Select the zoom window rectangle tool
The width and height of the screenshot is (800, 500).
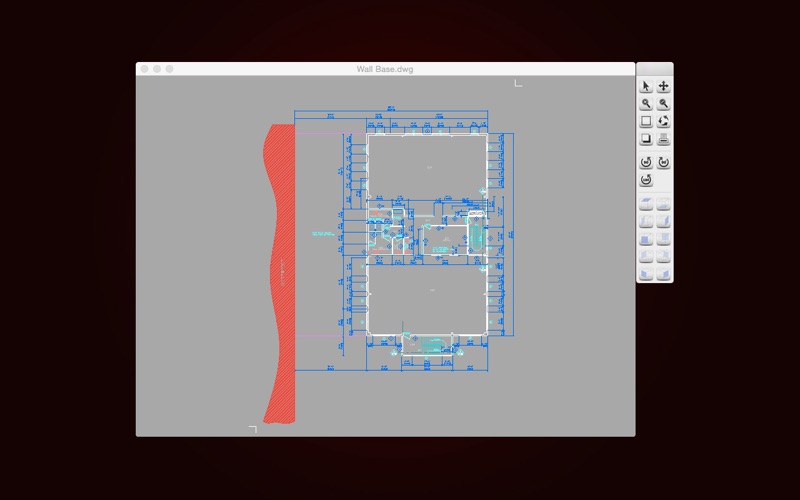pos(646,121)
